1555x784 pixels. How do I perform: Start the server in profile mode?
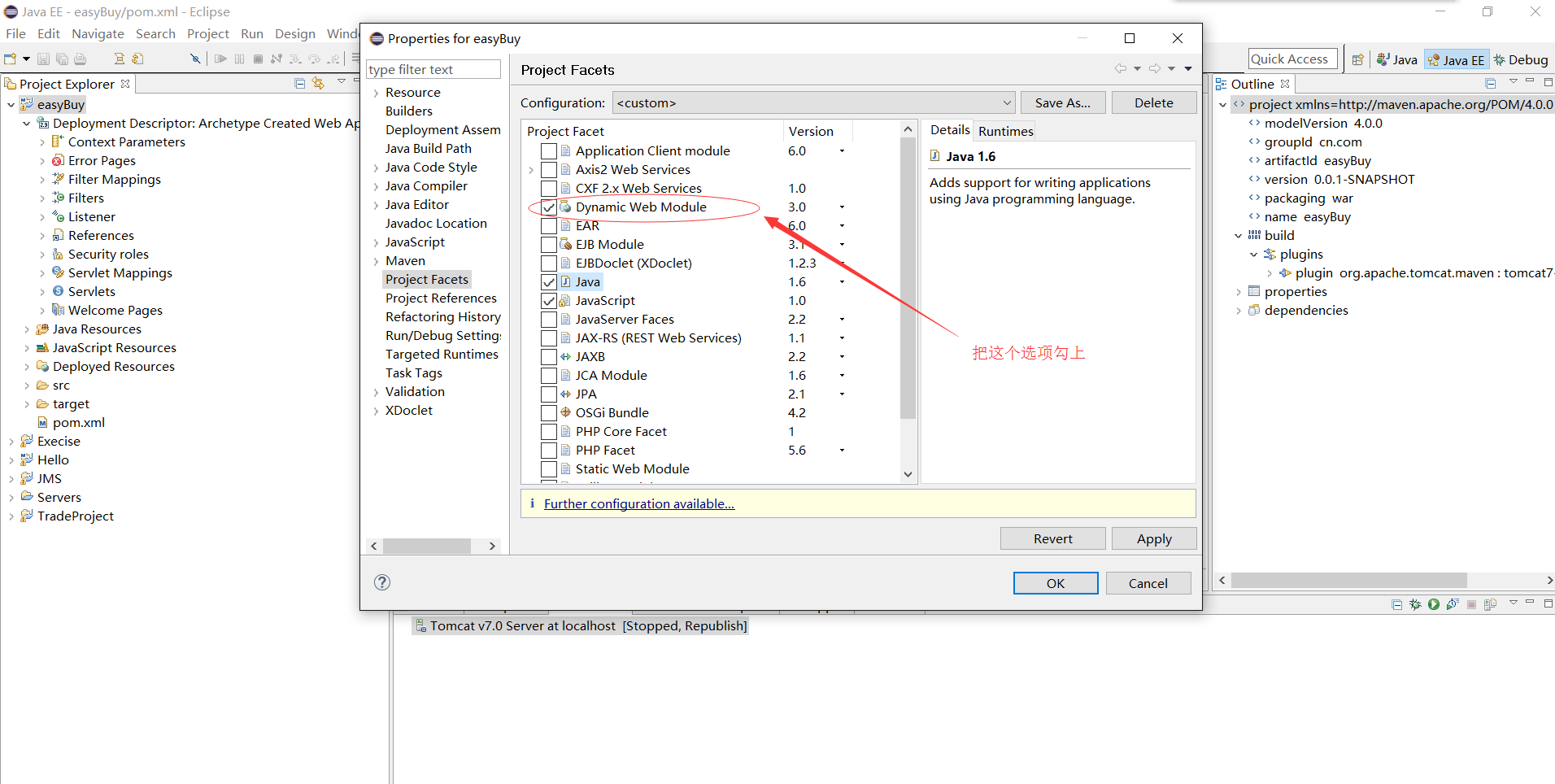point(1453,604)
